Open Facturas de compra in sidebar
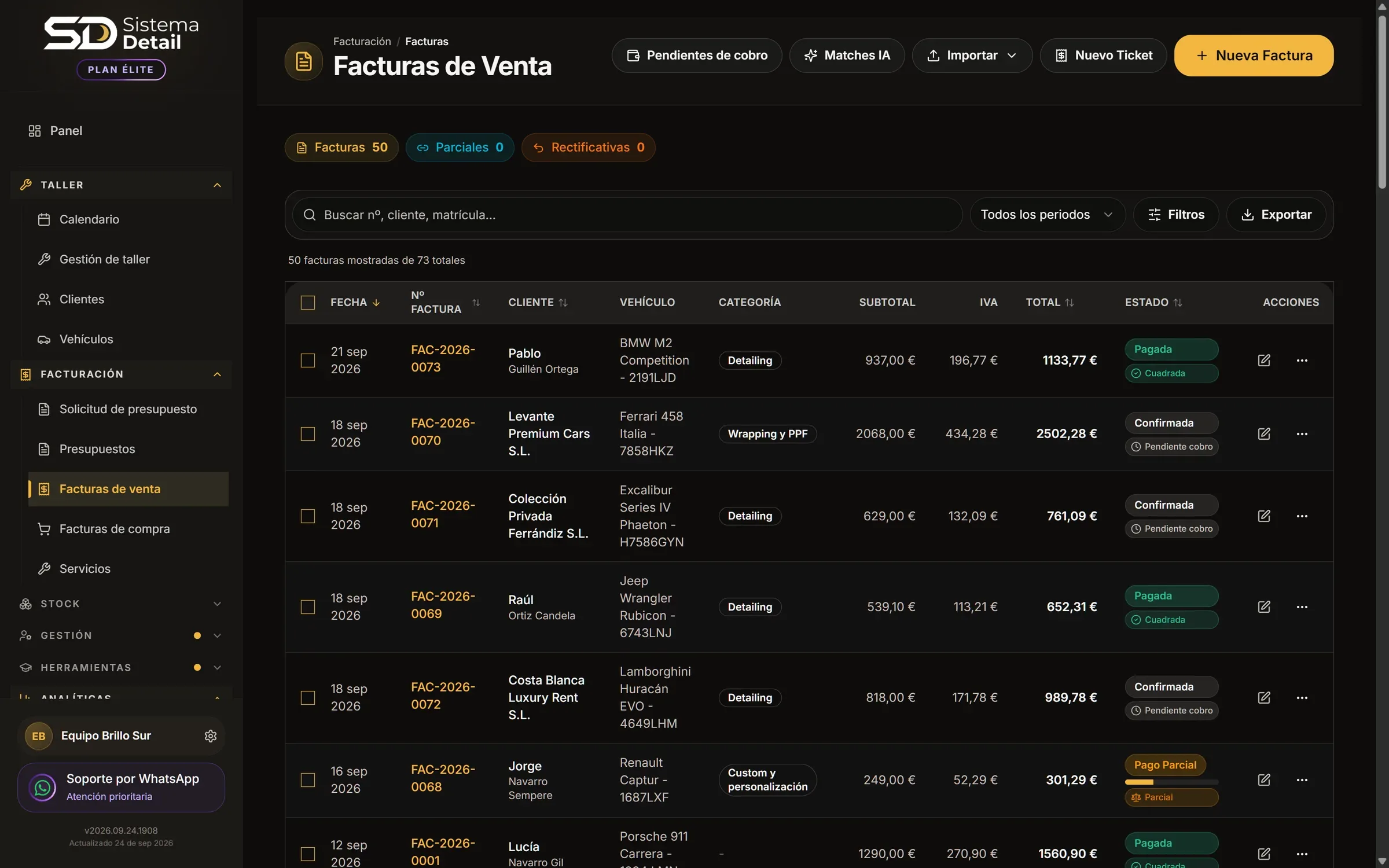Viewport: 1389px width, 868px height. coord(128,529)
